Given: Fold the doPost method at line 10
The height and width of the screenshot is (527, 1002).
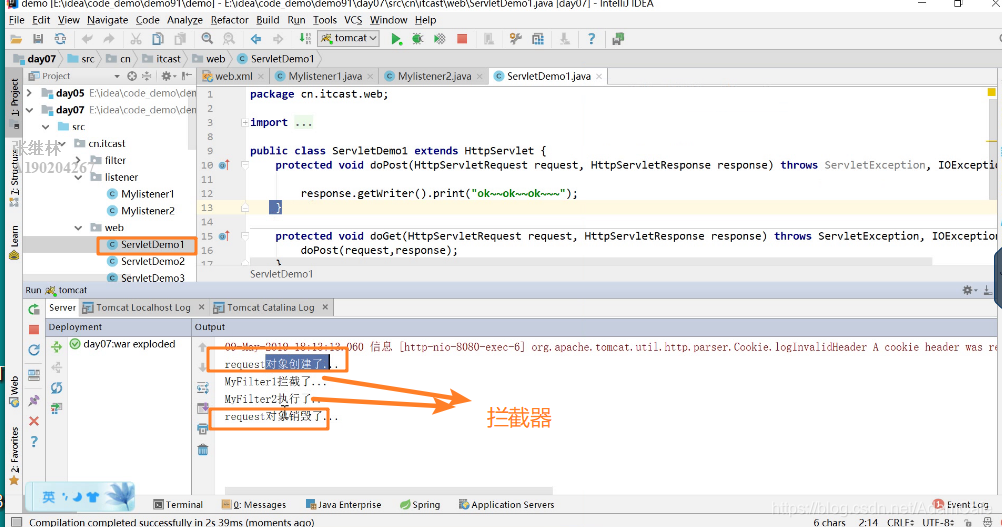Looking at the screenshot, I should click(x=245, y=165).
